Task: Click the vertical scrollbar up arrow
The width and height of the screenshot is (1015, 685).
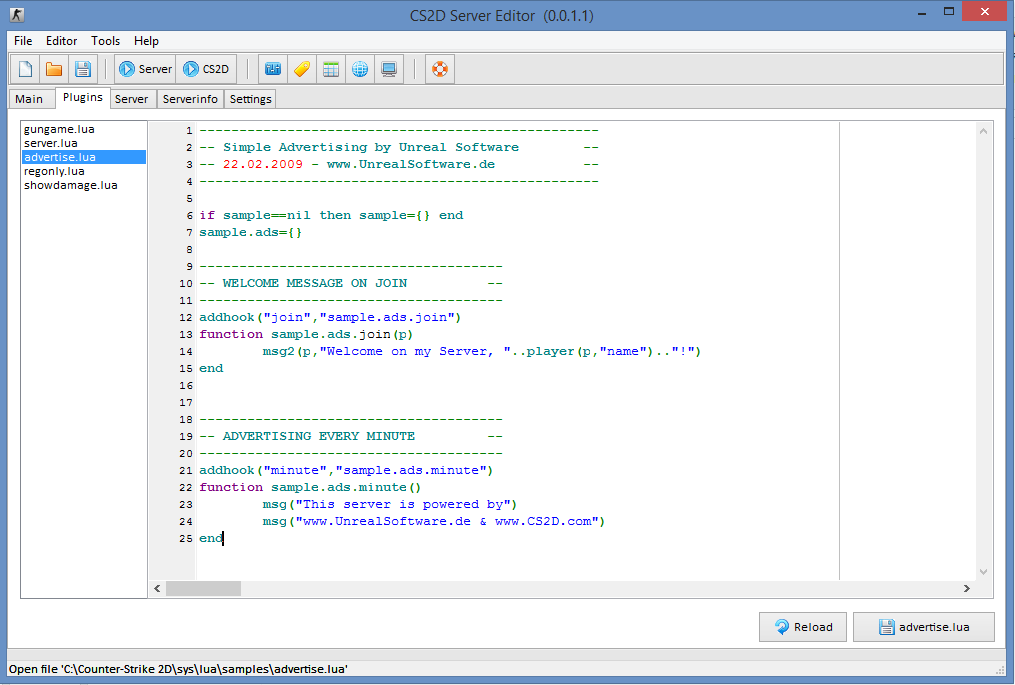Action: (983, 131)
